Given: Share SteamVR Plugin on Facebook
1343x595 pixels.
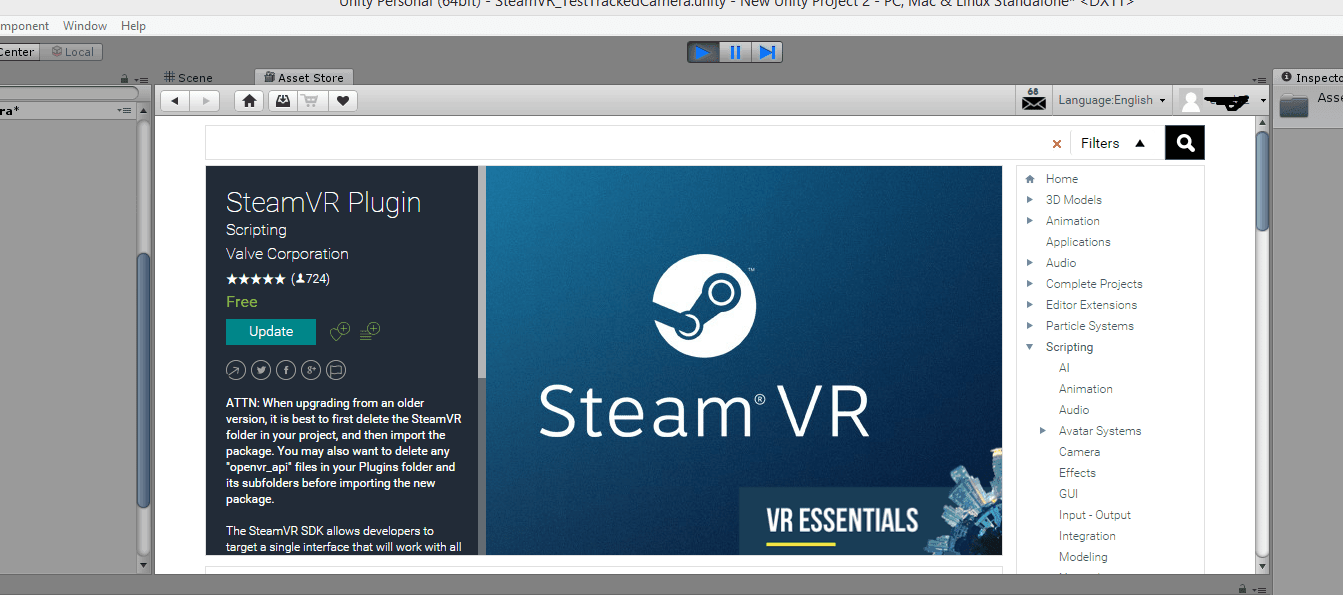Looking at the screenshot, I should (x=286, y=370).
